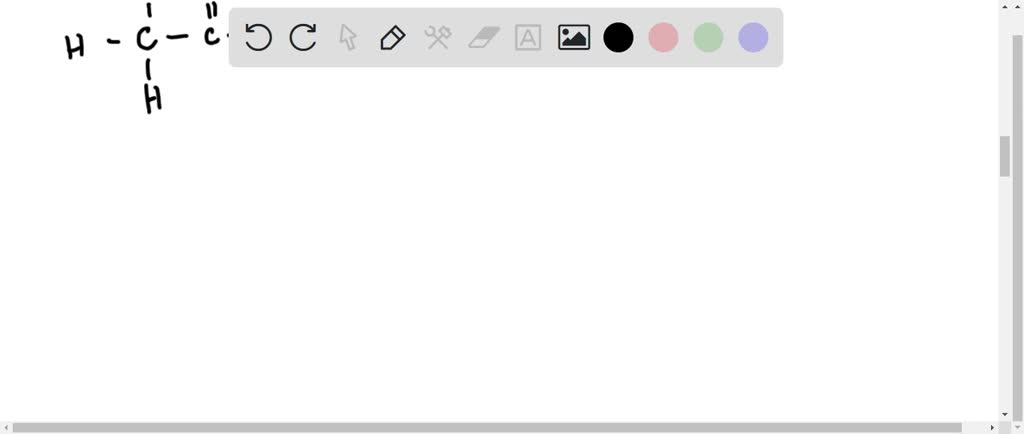Click the horizontal scrollbar right arrow
This screenshot has width=1024, height=434.
992,427
